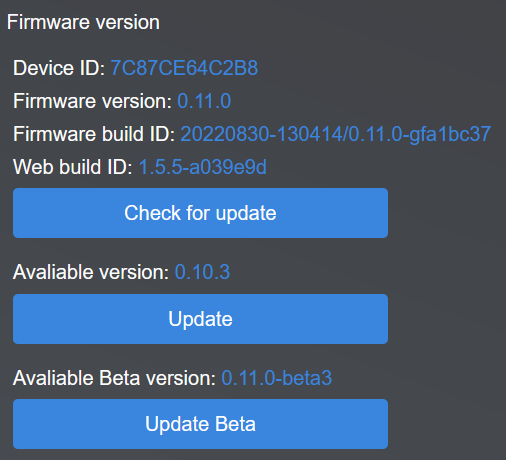The width and height of the screenshot is (506, 460).
Task: Select the timestamp 20220830-130414 in the build ID
Action: click(261, 134)
